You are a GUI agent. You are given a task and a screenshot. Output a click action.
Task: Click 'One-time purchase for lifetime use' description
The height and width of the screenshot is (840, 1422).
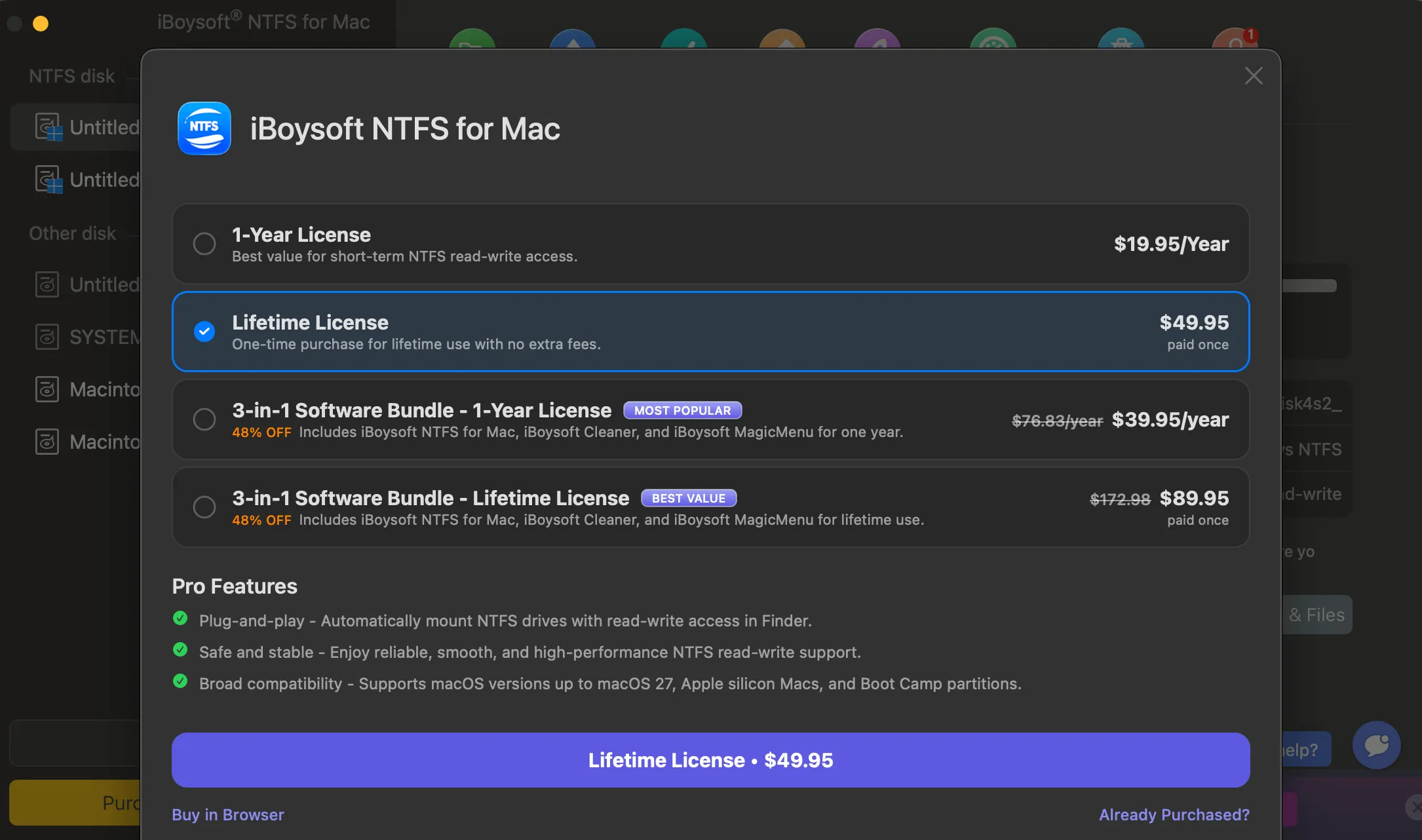416,345
